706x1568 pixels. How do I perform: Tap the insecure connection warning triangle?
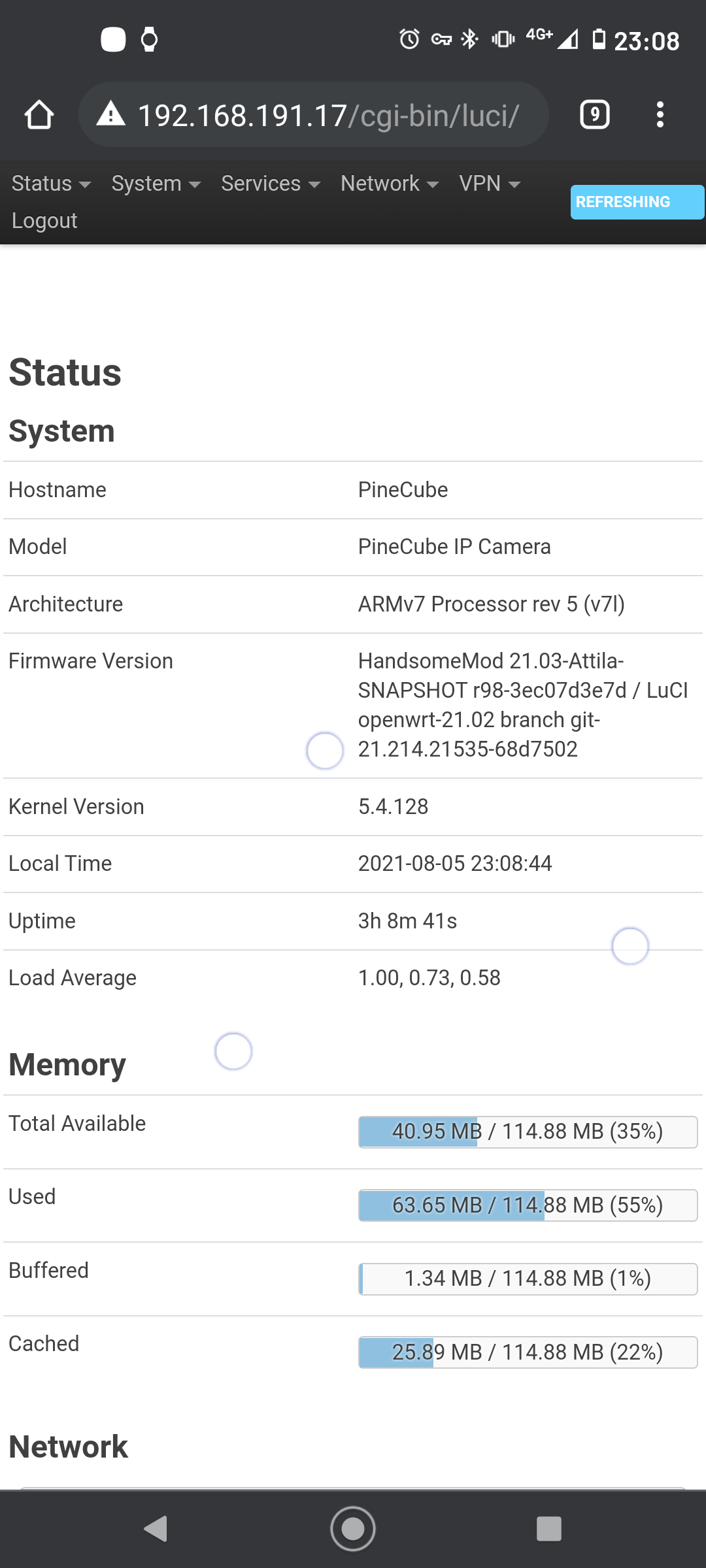pyautogui.click(x=110, y=114)
